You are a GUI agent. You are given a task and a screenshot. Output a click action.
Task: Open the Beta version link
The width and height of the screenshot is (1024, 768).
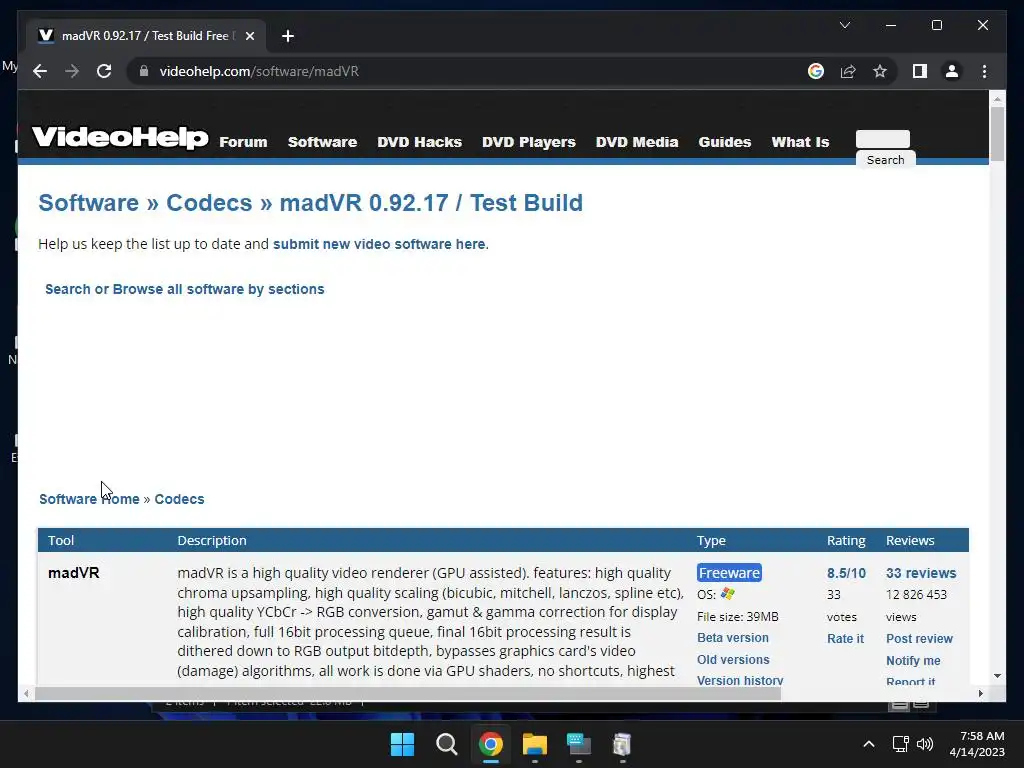click(733, 638)
